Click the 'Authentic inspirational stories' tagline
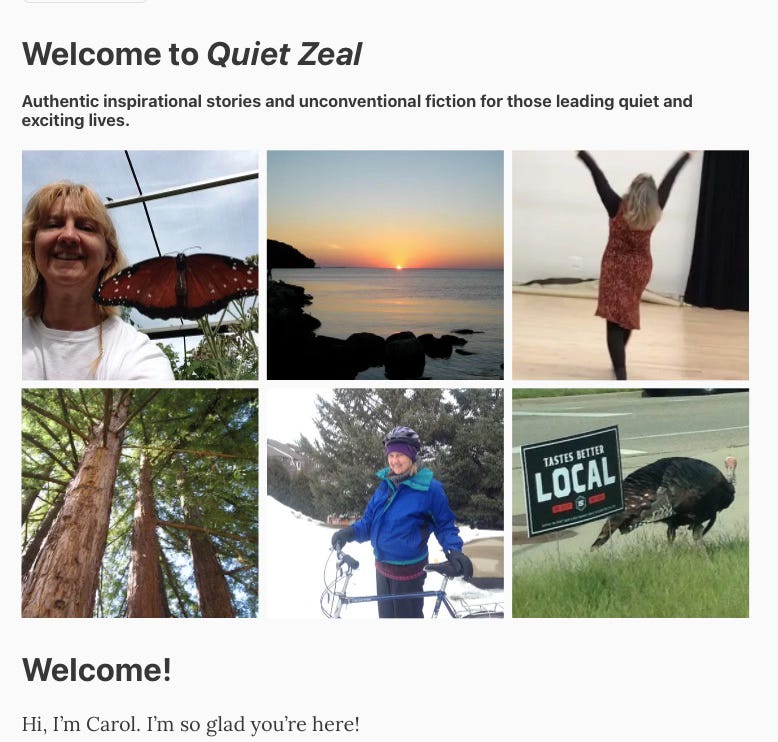 pos(357,111)
